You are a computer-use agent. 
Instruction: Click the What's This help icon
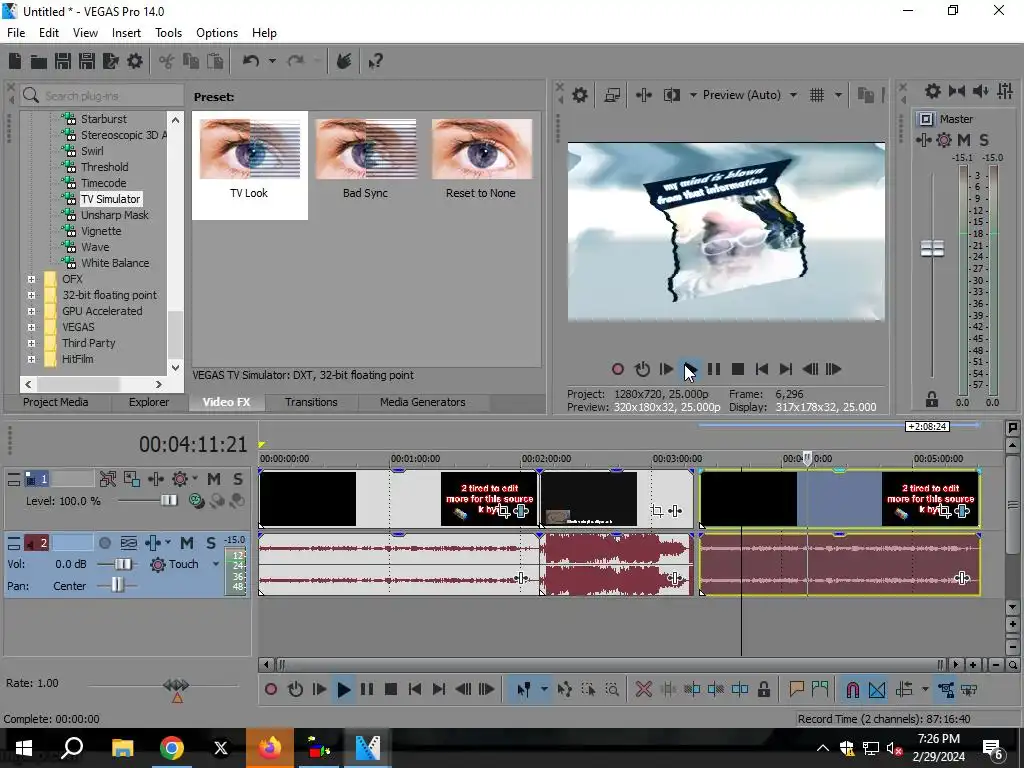click(375, 61)
